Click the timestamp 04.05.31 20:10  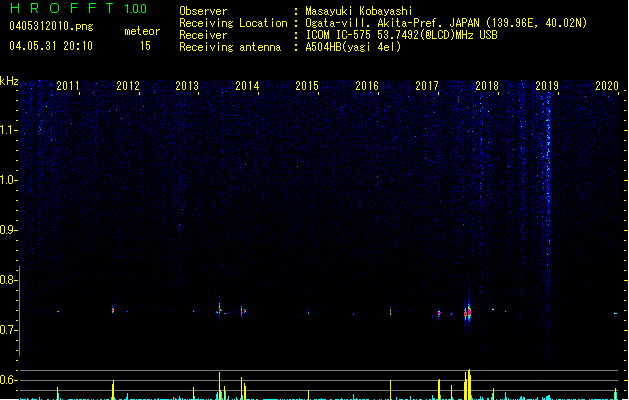point(51,46)
